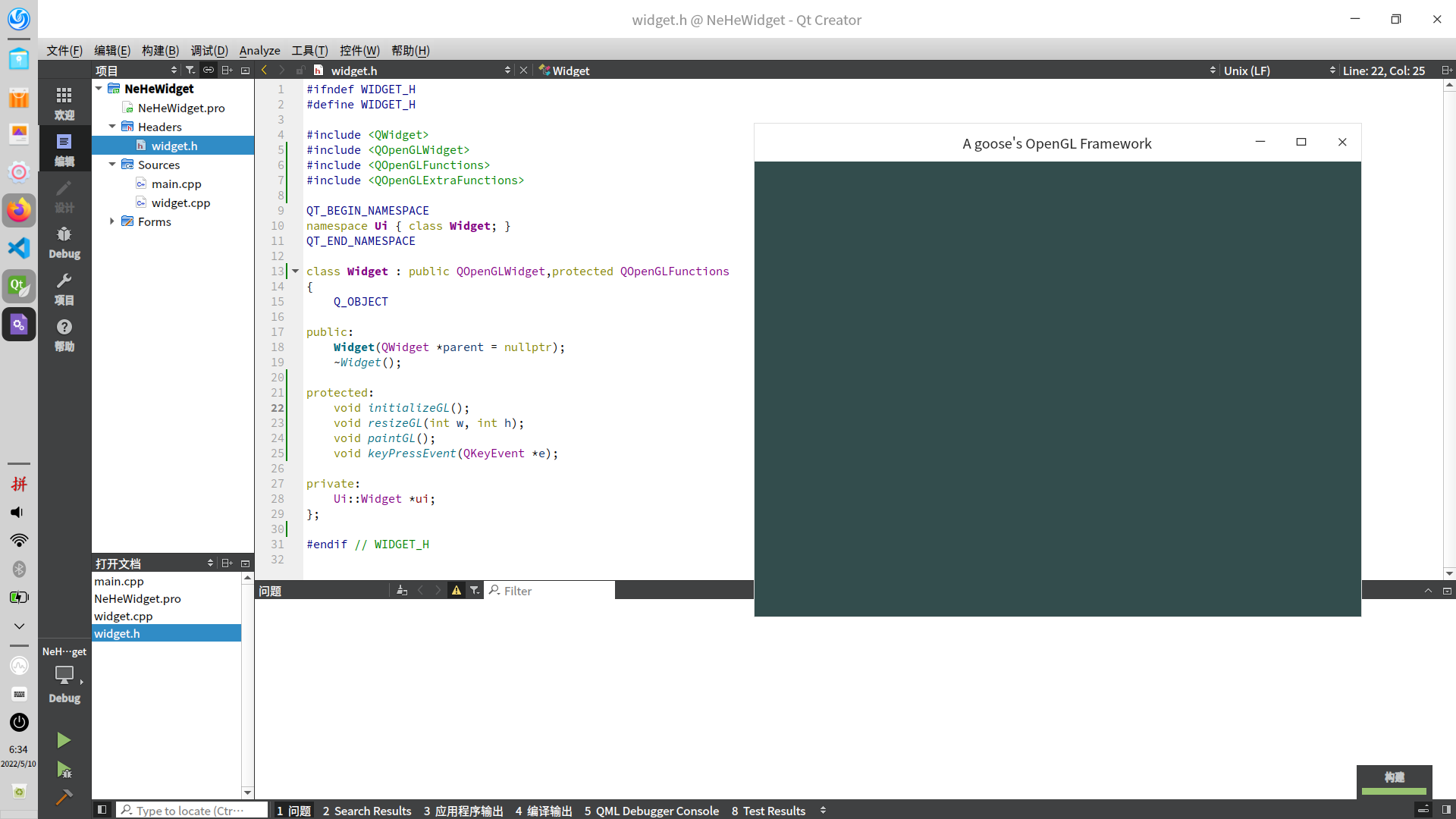Viewport: 1456px width, 819px height.
Task: Select the NeHeWidget kit selector button
Action: pyautogui.click(x=64, y=674)
